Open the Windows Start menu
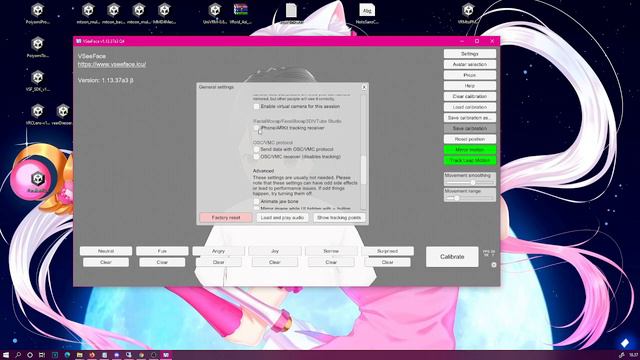The width and height of the screenshot is (640, 360). pos(6,355)
